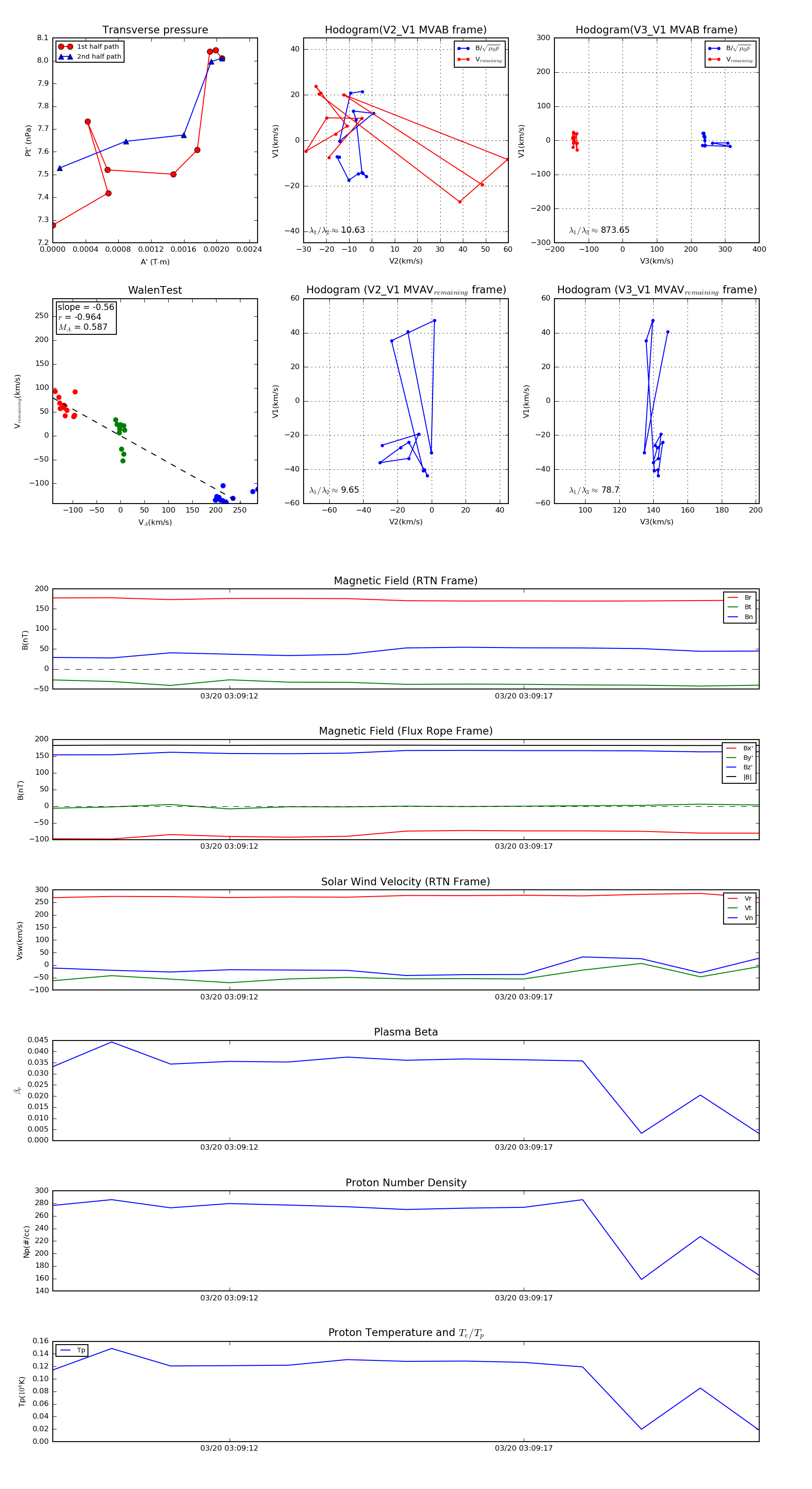The image size is (812, 1489).
Task: Select the 'Hodogram(V2_V1 MVAB frame)' title
Action: coord(406,30)
